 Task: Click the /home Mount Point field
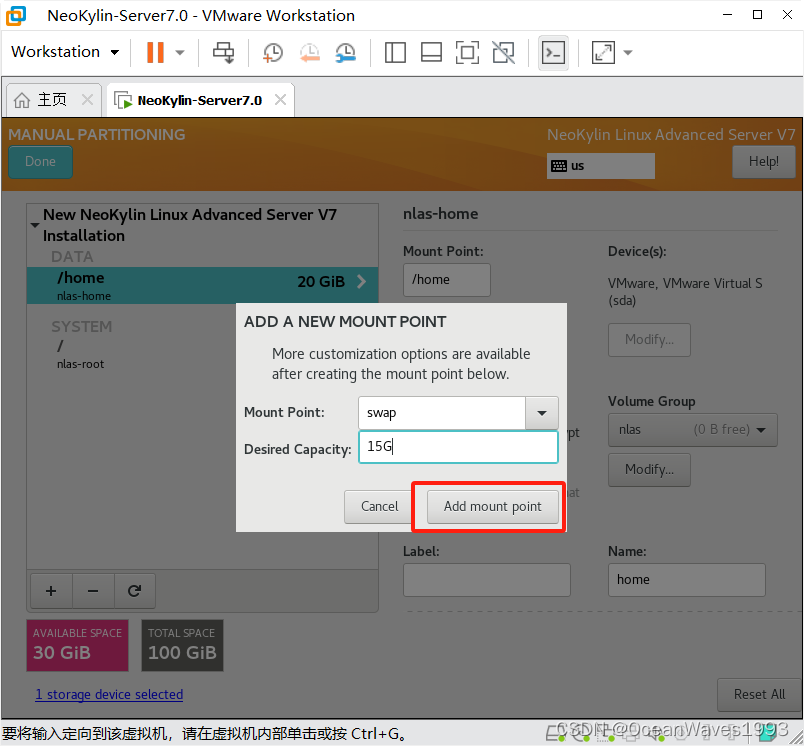coord(447,279)
